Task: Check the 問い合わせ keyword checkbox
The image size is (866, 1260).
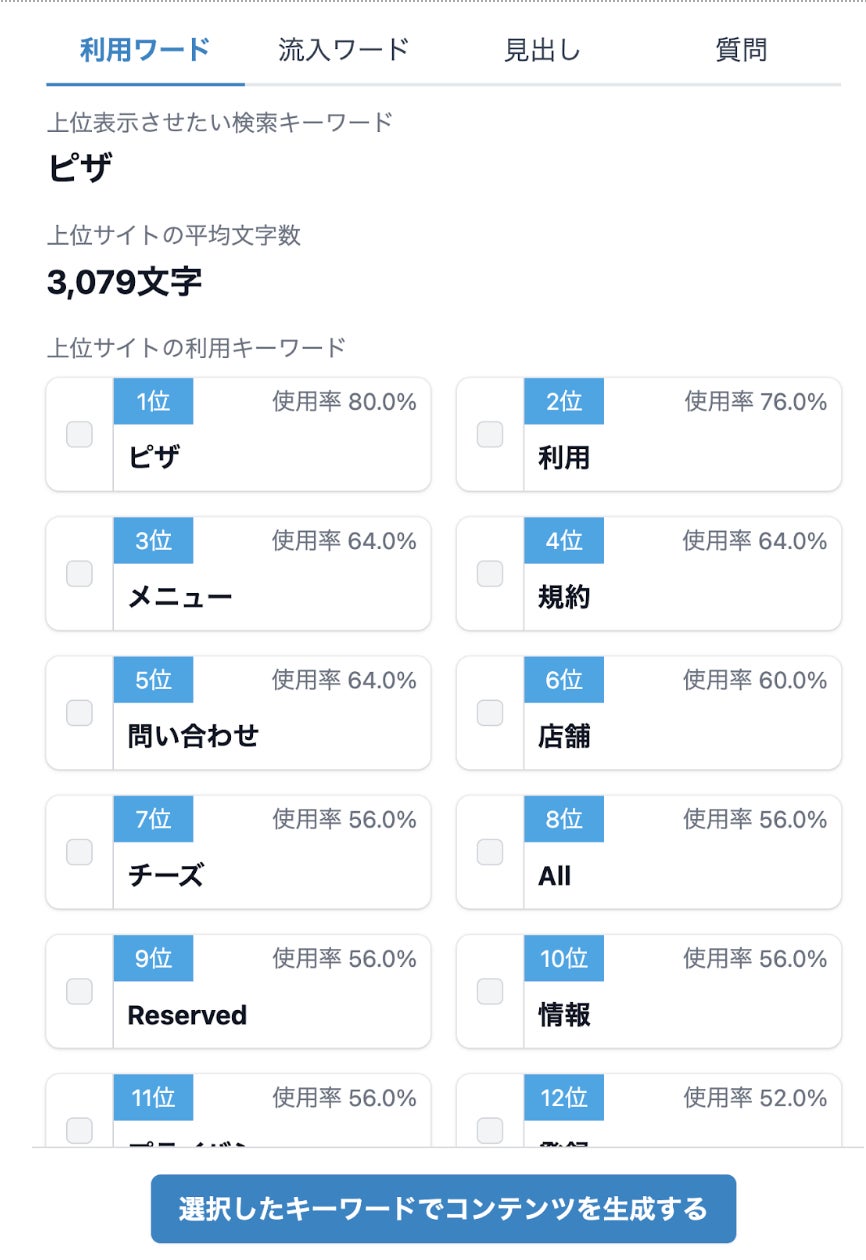Action: click(79, 713)
